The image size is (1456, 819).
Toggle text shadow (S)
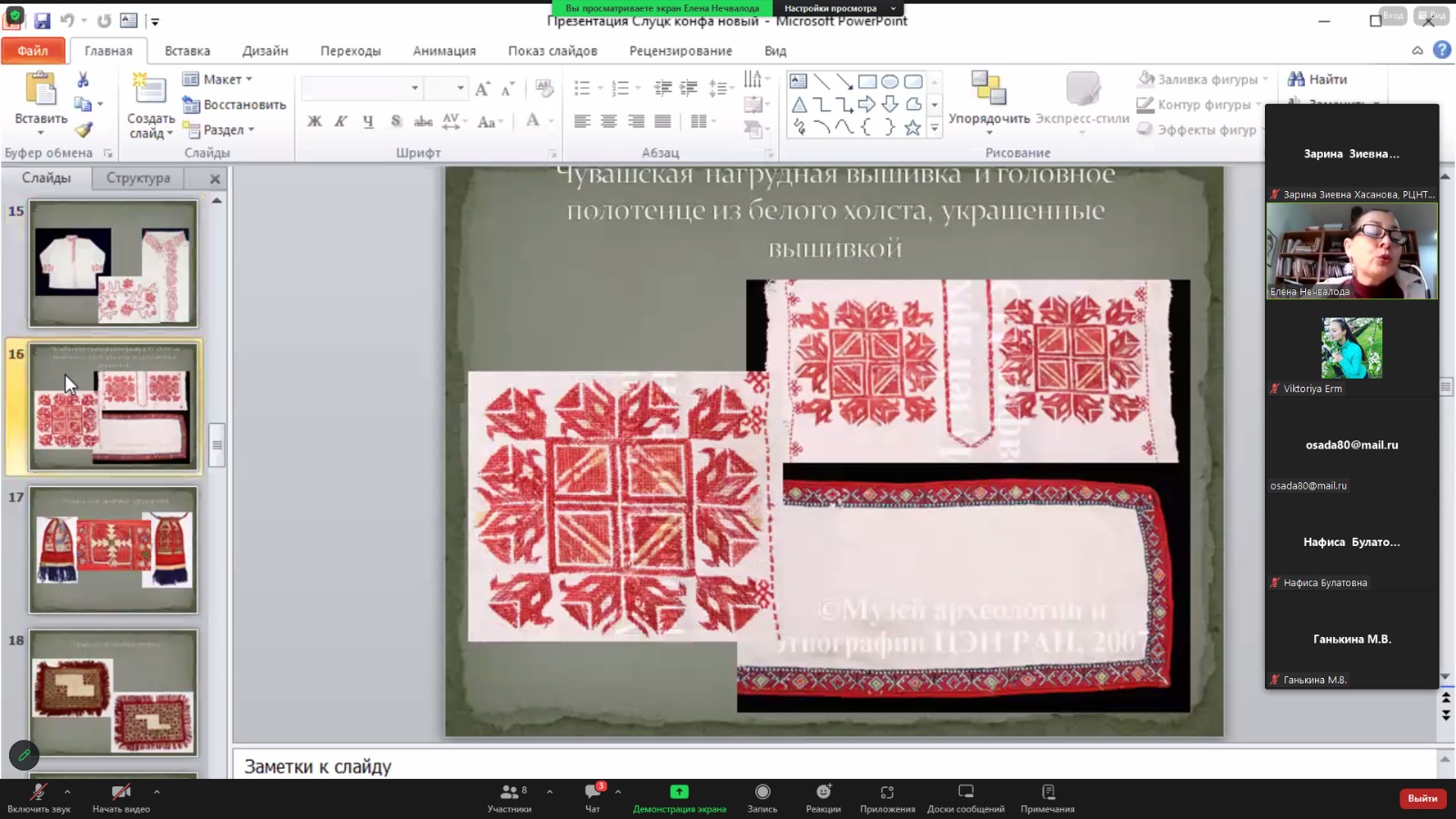click(396, 121)
